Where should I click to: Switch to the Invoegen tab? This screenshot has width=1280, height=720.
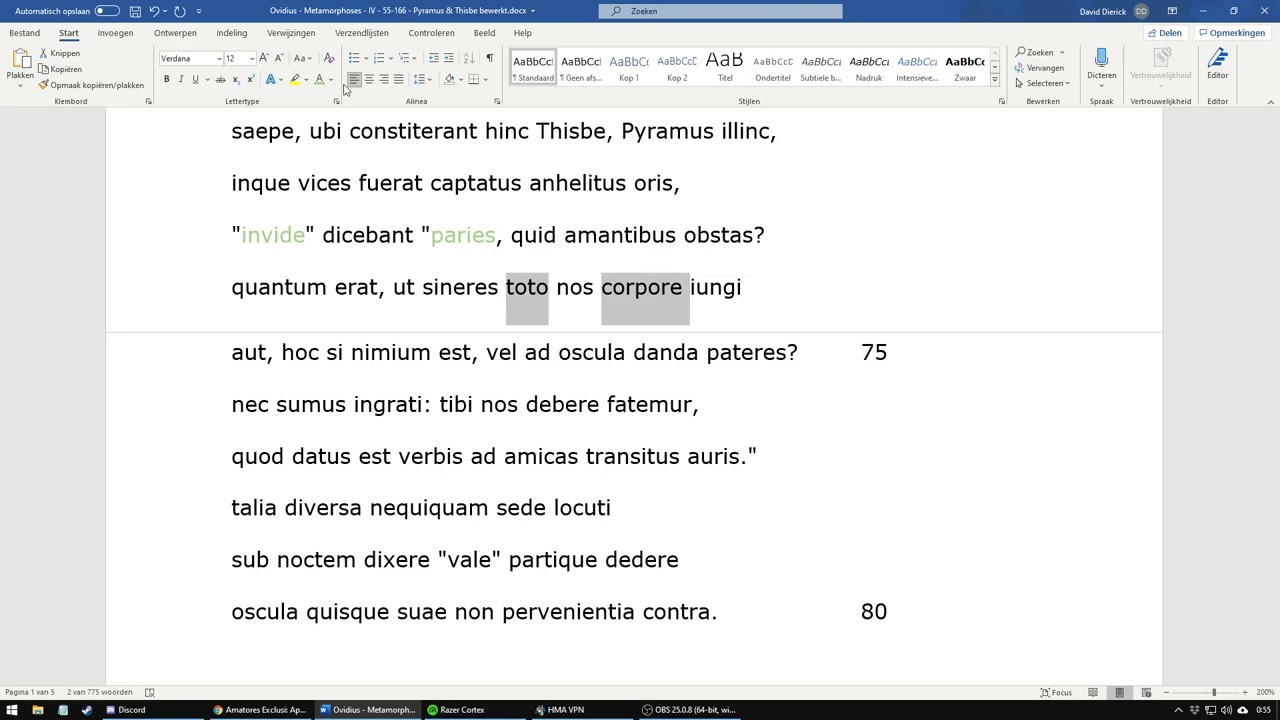pyautogui.click(x=115, y=33)
